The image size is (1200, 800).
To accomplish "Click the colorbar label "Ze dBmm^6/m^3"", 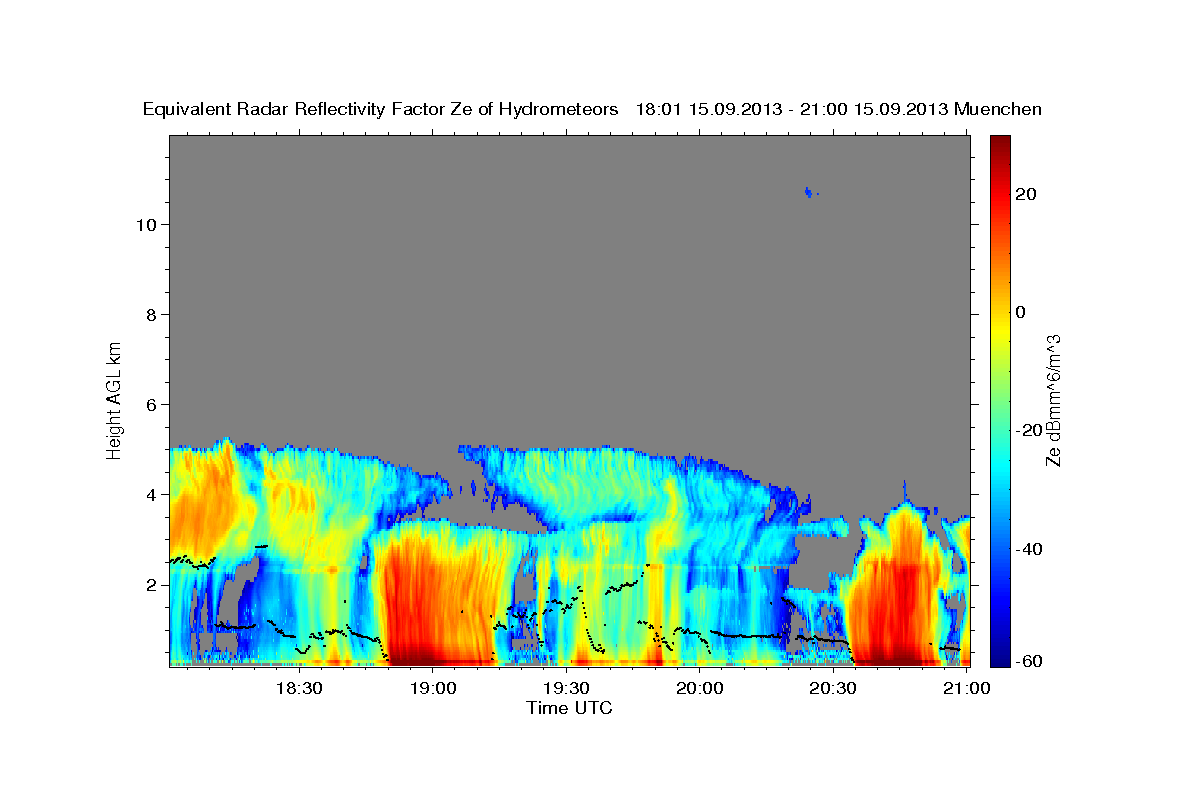I will [x=1053, y=400].
